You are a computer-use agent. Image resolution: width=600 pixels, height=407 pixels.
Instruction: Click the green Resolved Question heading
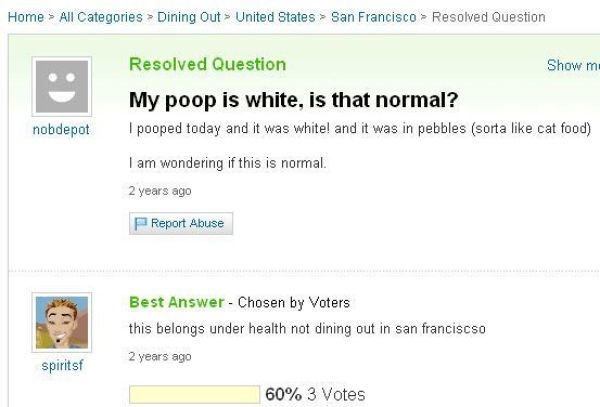[207, 64]
